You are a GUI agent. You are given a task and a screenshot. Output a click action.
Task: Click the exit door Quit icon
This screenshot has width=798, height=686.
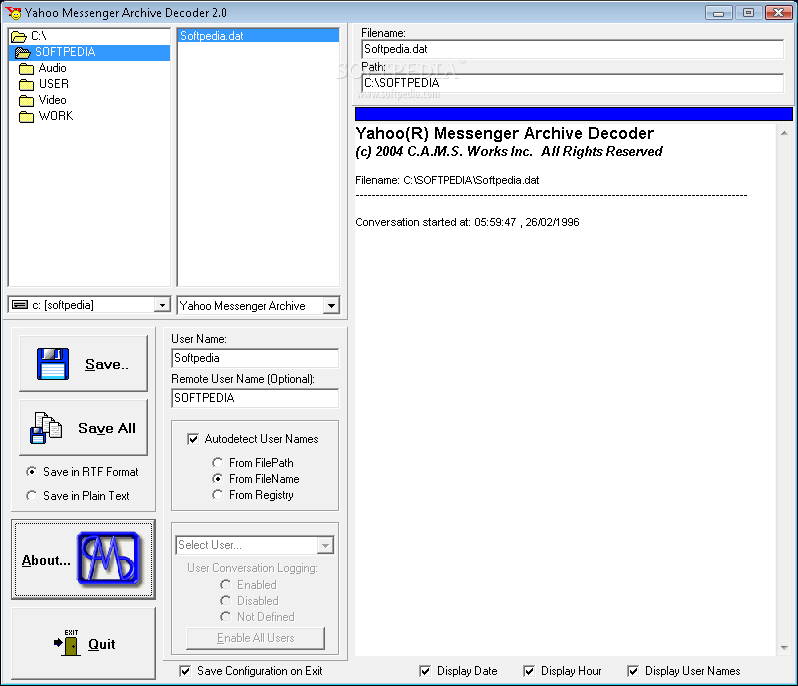tap(67, 643)
